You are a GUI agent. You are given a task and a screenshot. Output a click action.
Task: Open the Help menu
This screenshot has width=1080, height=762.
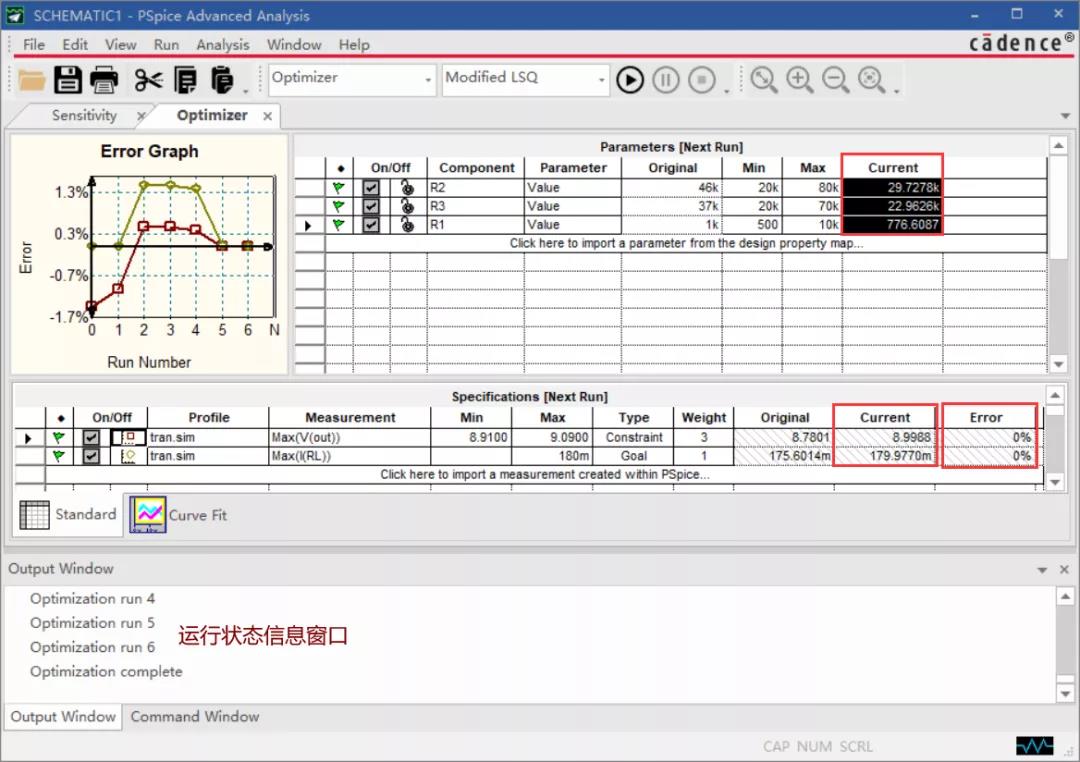point(354,45)
